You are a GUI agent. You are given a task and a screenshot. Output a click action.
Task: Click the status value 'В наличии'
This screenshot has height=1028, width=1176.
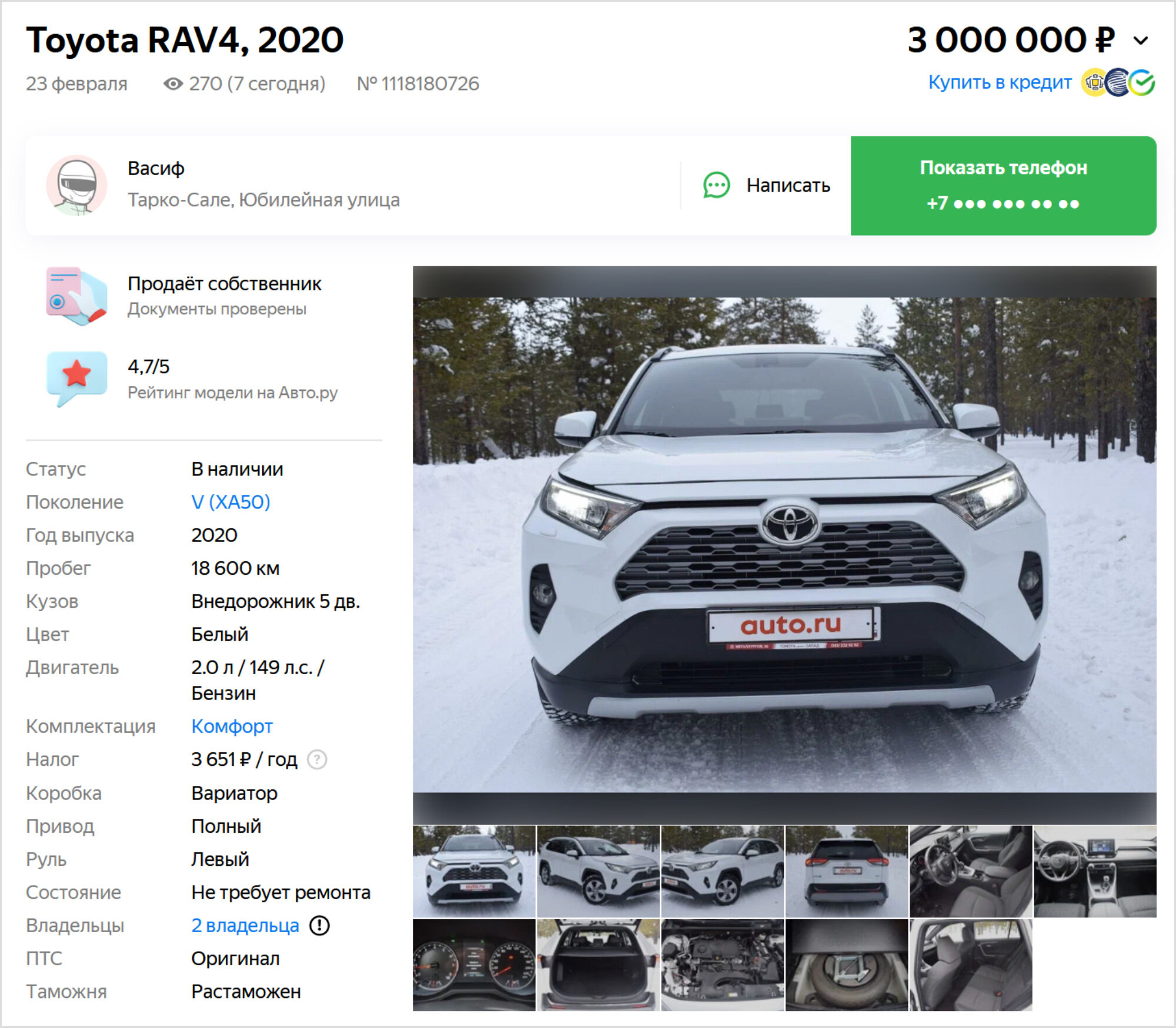238,469
